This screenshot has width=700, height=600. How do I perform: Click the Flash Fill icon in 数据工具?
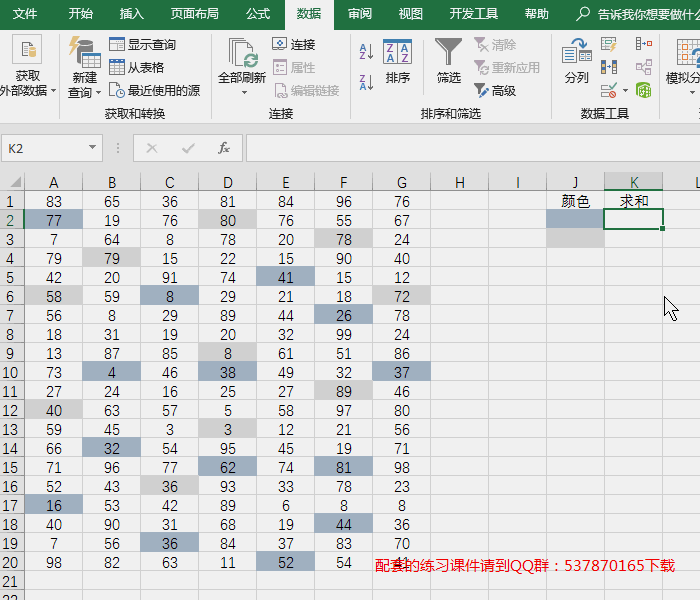608,44
